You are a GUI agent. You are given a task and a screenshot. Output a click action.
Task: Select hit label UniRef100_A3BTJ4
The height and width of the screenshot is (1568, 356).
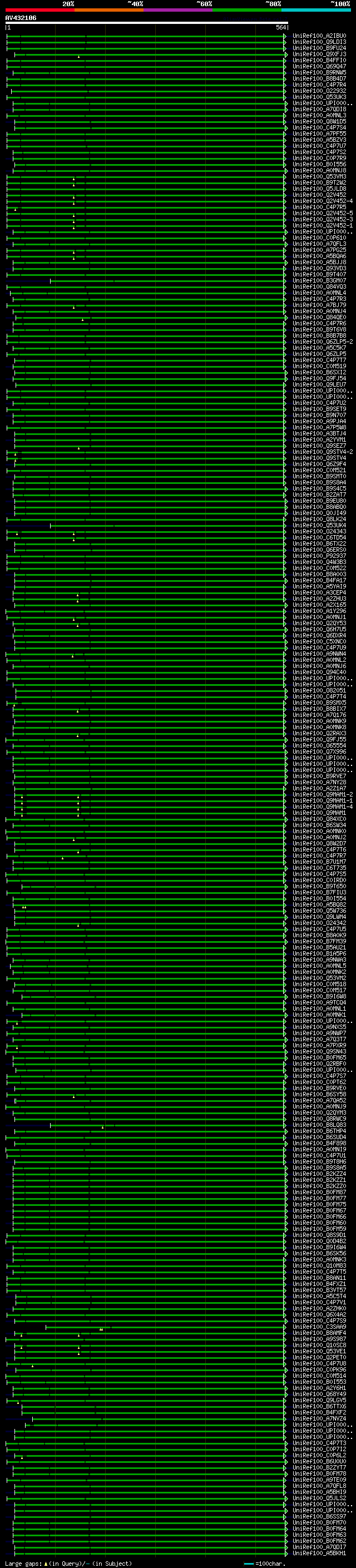[319, 433]
